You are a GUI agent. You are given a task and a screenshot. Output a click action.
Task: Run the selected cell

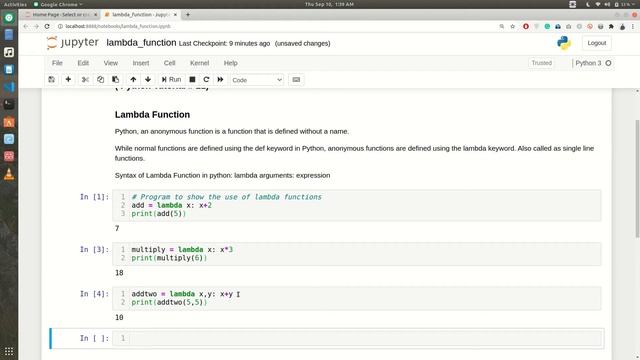point(171,80)
